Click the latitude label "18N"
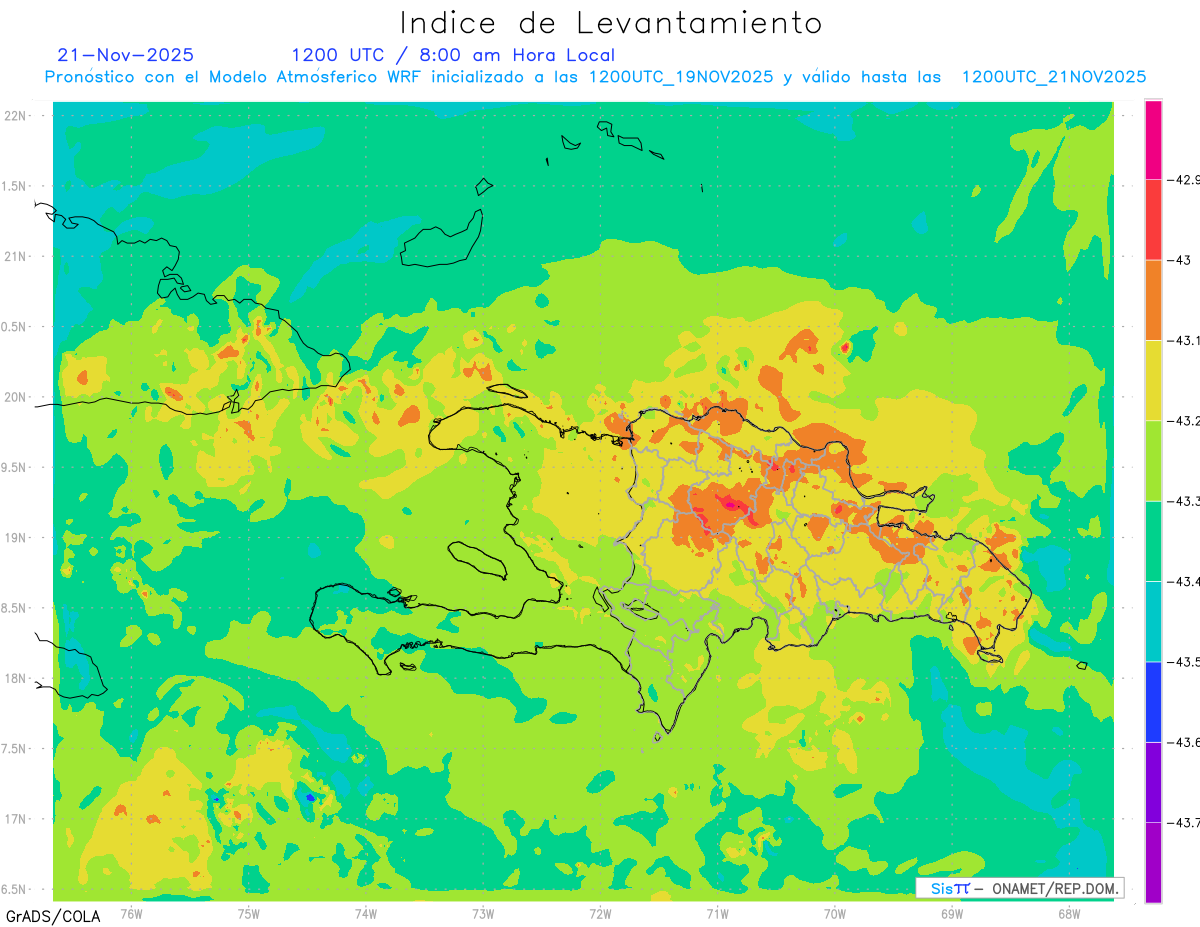Image resolution: width=1200 pixels, height=927 pixels. click(x=16, y=679)
